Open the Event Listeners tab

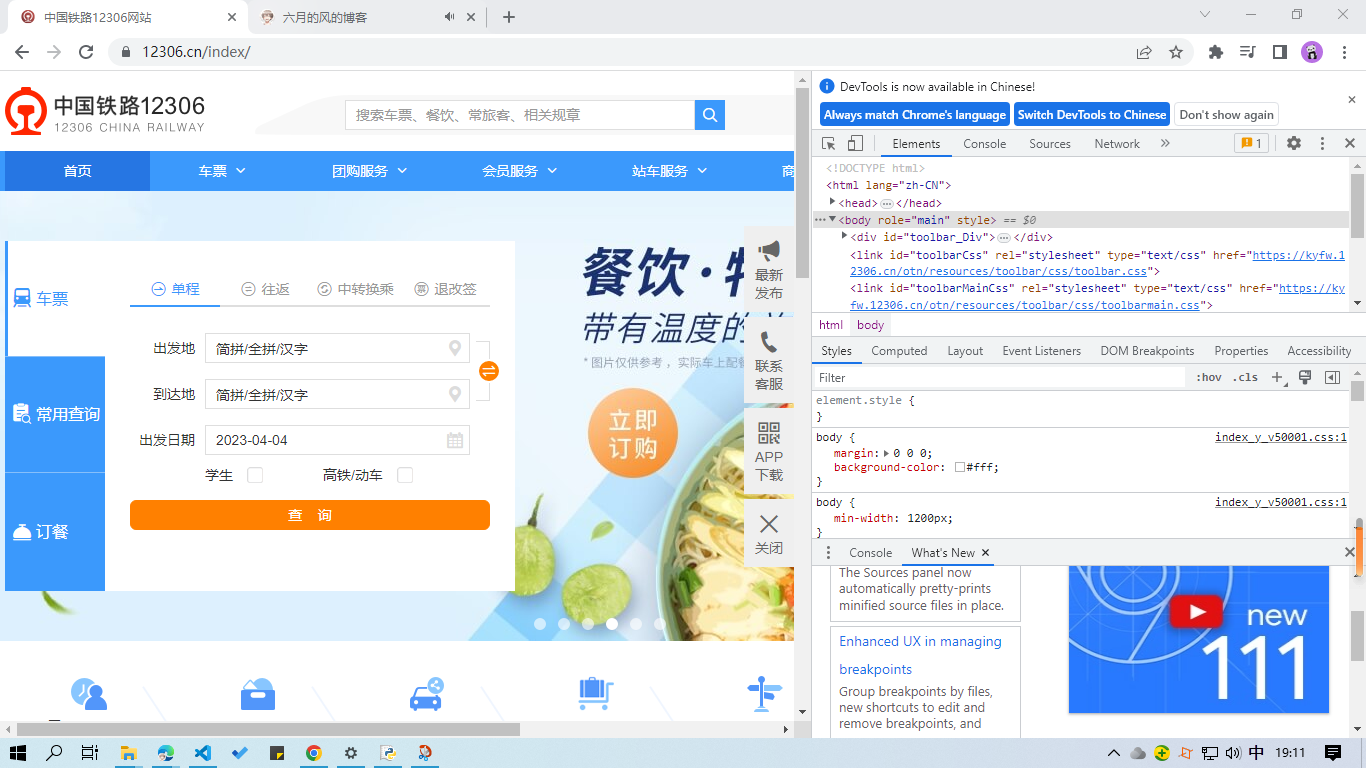coord(1041,351)
